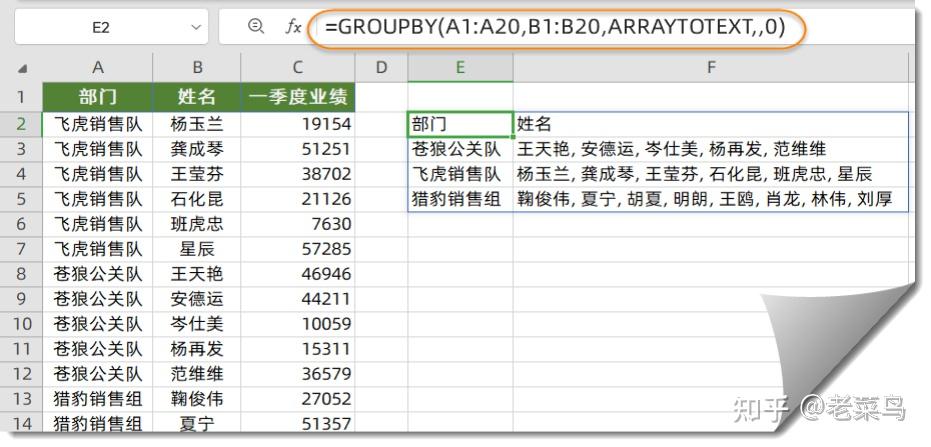Select the value 15311
The width and height of the screenshot is (931, 447).
coord(298,348)
